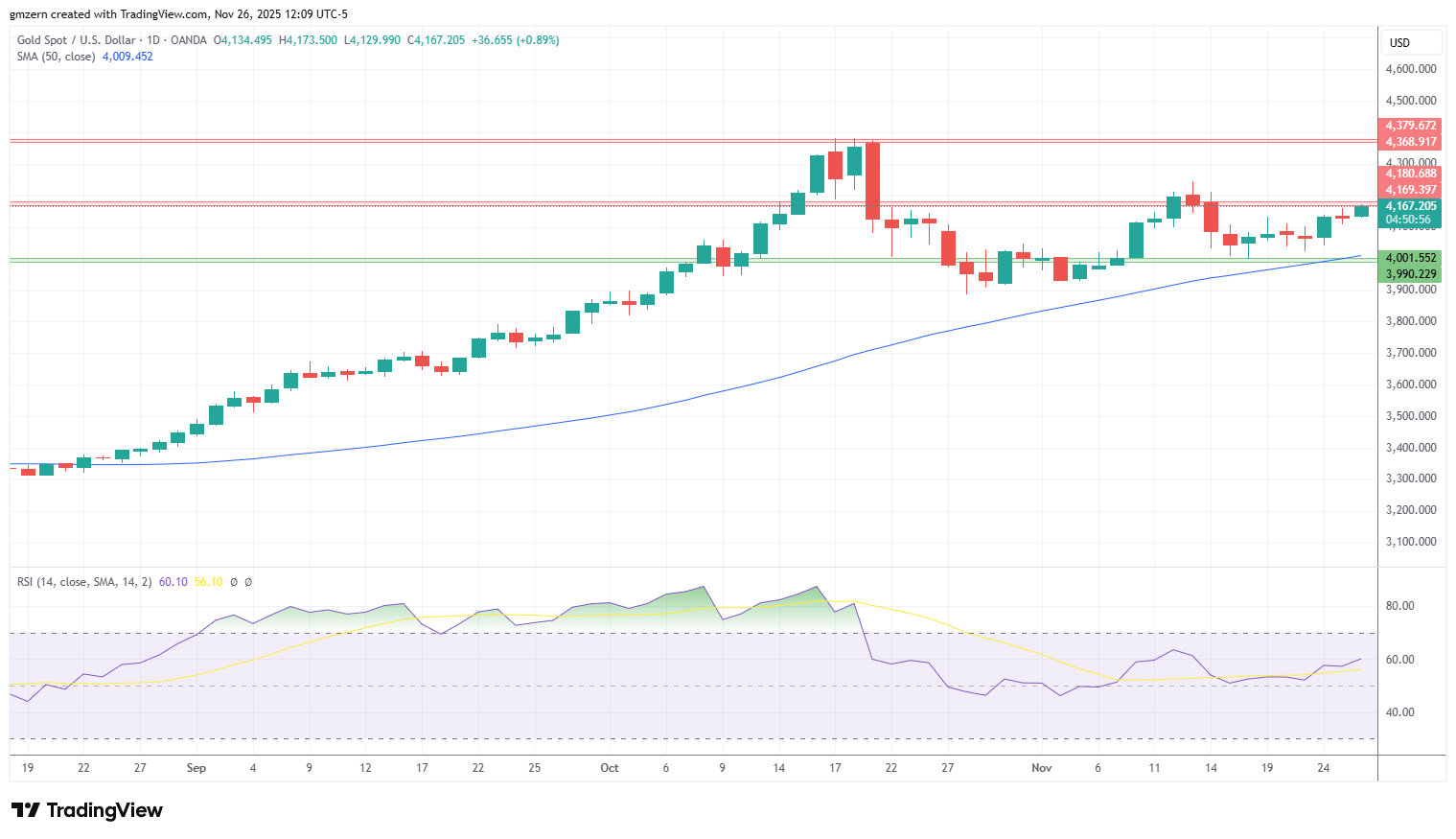Select the red price label 4,169.397
1456x839 pixels.
[1410, 190]
